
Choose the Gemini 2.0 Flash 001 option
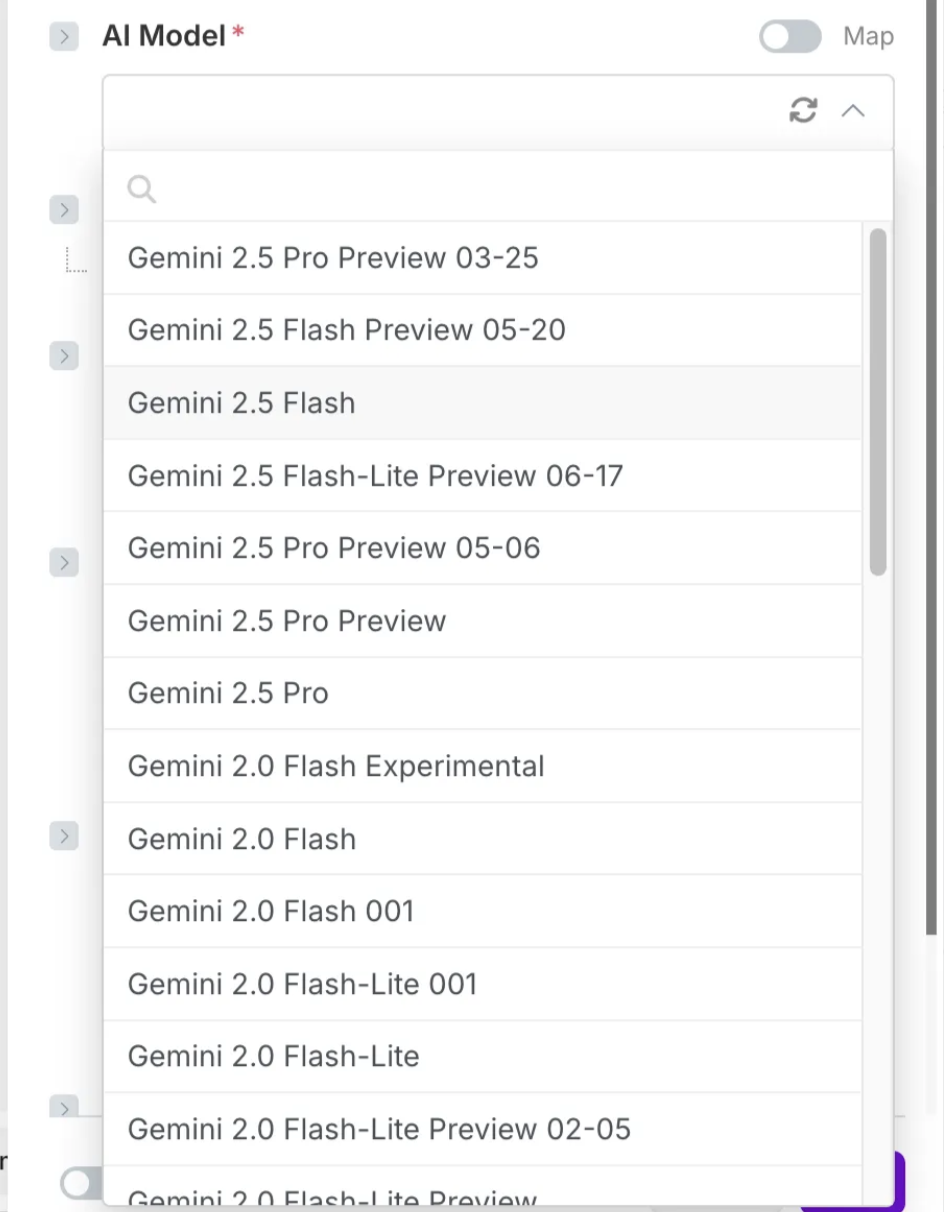coord(271,911)
